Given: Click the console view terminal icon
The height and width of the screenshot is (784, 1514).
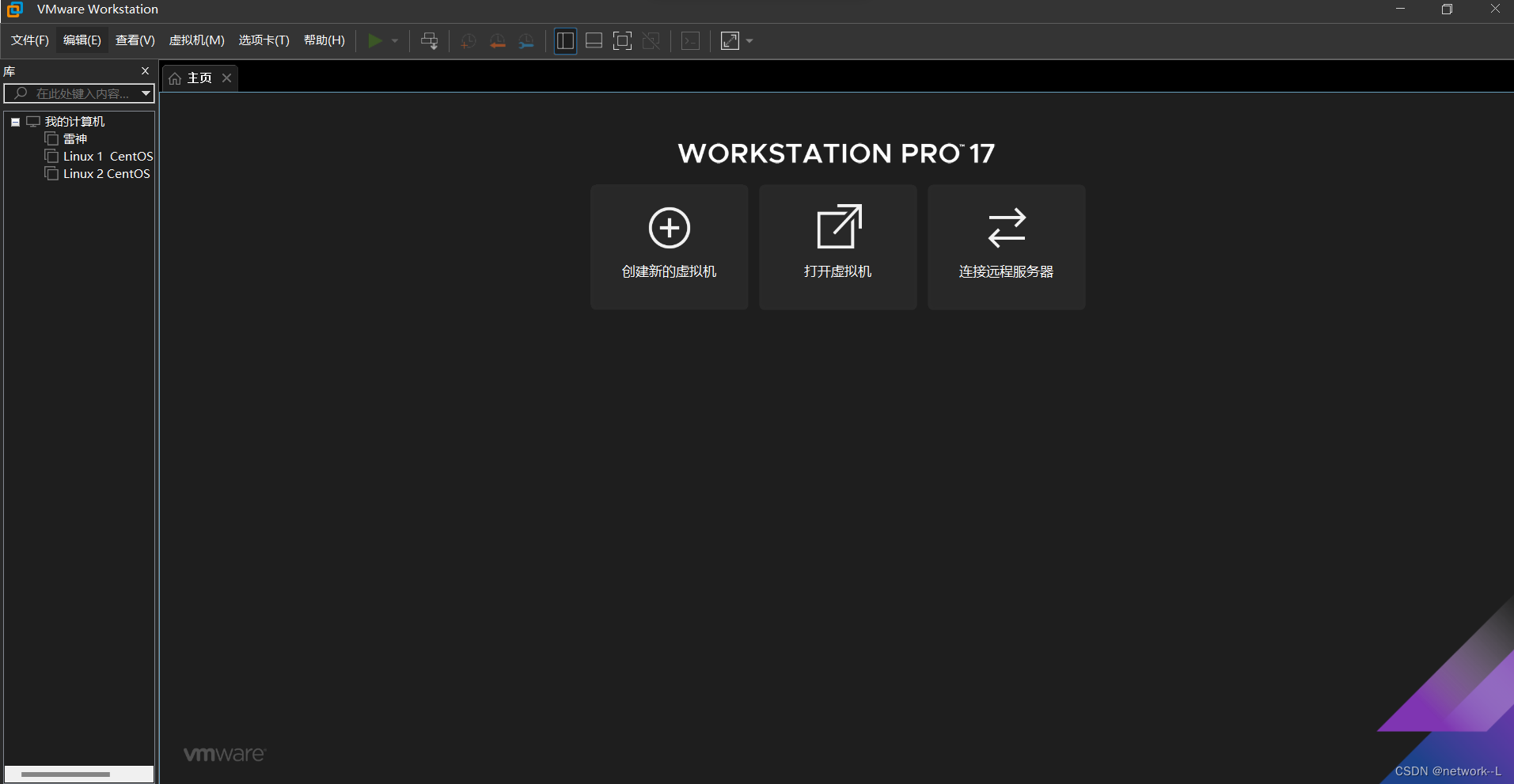Looking at the screenshot, I should click(x=690, y=41).
